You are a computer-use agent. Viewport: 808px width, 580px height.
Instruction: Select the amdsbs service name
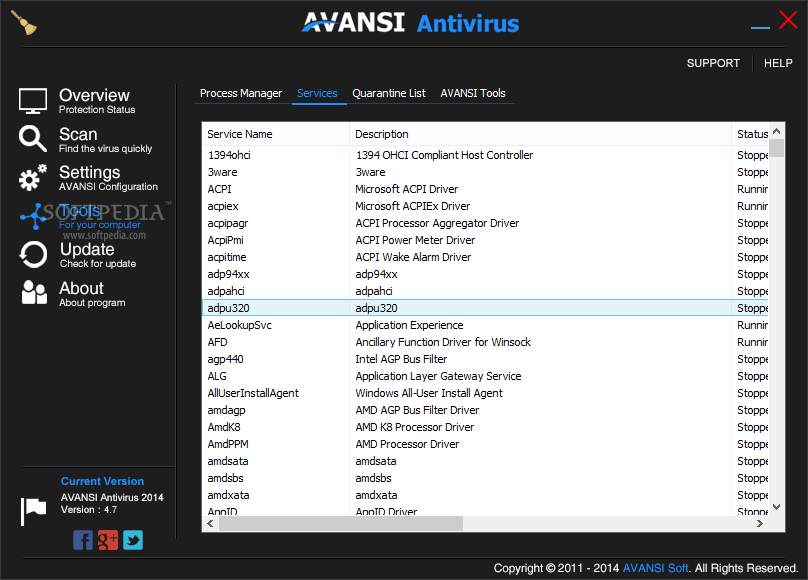(225, 478)
